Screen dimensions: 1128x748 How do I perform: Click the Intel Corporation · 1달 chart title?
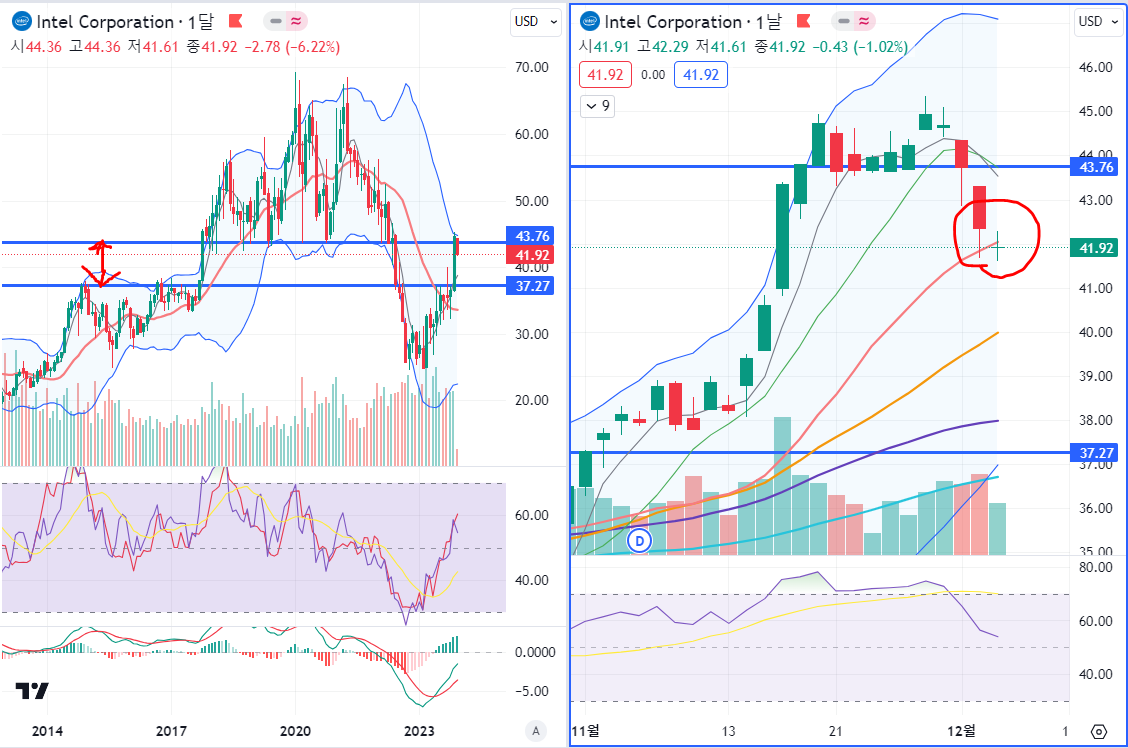tap(125, 22)
